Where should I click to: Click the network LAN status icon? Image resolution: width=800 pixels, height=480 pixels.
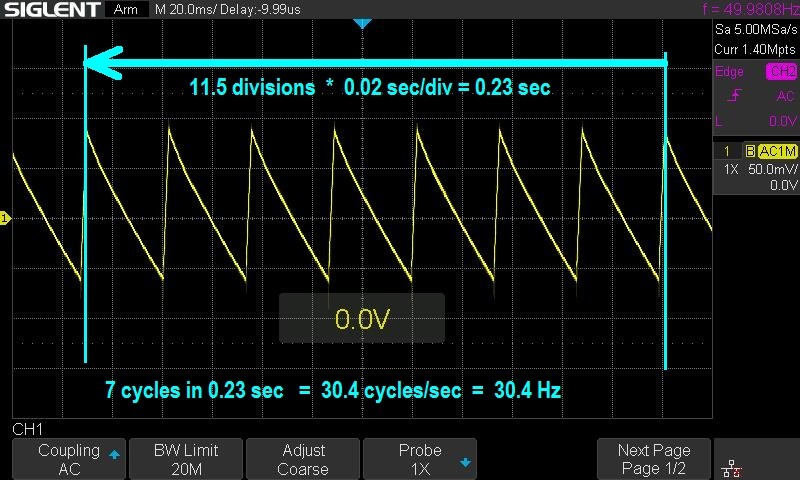(732, 468)
